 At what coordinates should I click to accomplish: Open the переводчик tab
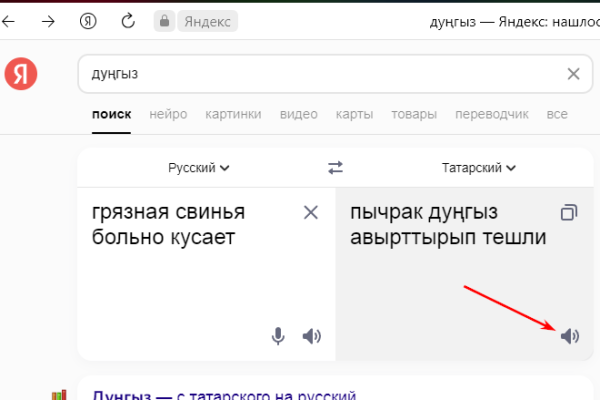pos(491,114)
